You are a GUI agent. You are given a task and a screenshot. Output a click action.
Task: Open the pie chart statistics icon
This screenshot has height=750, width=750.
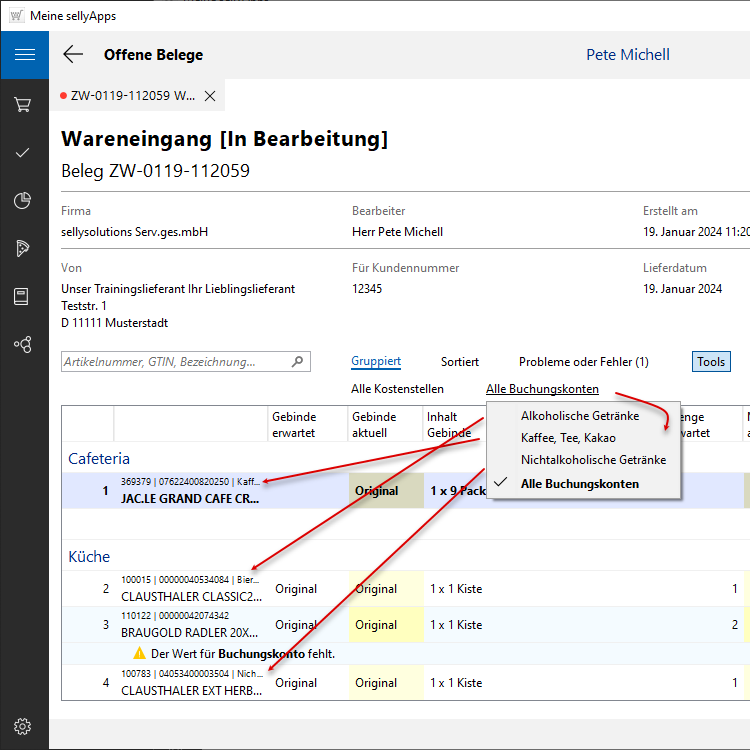[23, 201]
